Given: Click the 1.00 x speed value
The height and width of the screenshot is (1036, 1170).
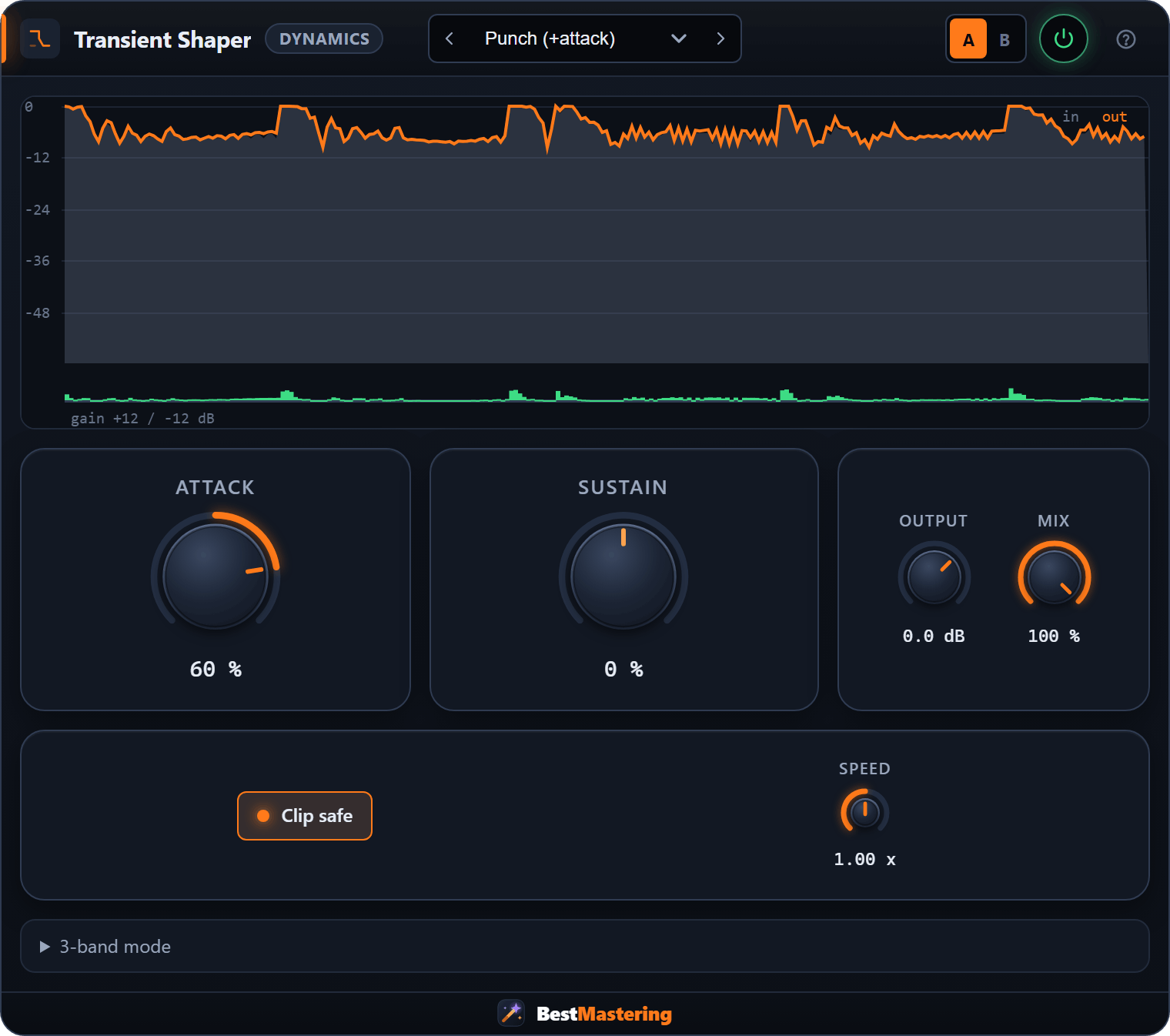Looking at the screenshot, I should coord(864,859).
